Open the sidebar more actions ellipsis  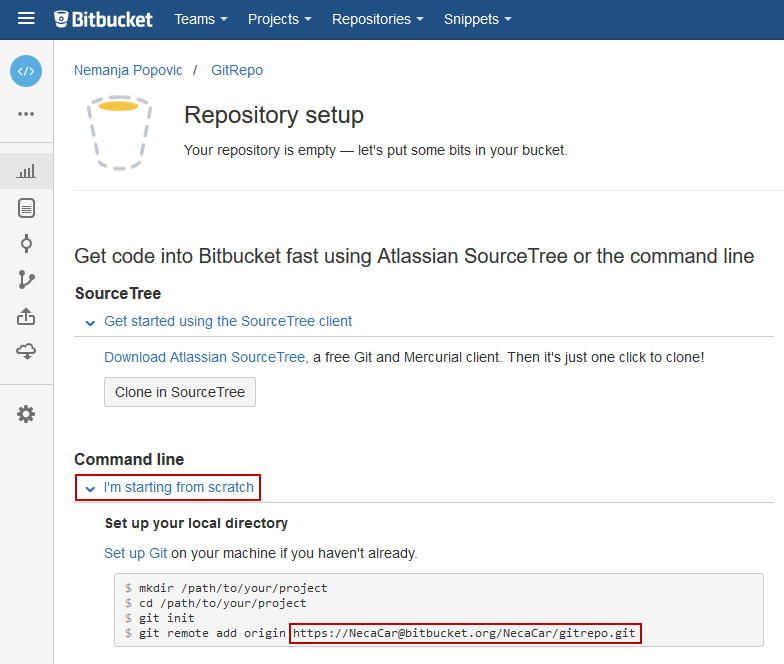pyautogui.click(x=26, y=114)
